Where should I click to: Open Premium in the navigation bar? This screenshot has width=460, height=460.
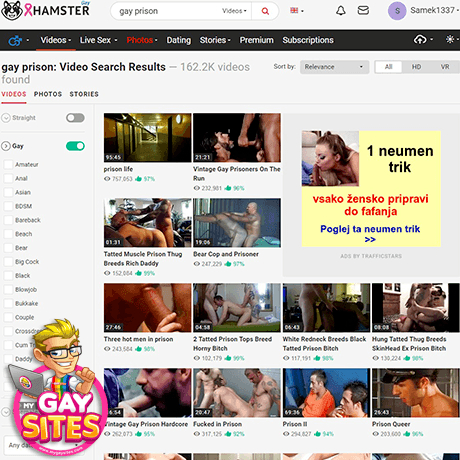[256, 40]
